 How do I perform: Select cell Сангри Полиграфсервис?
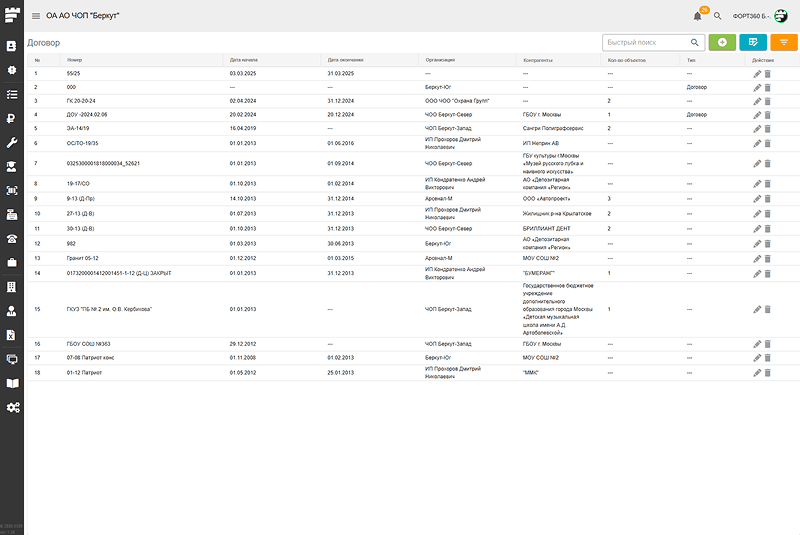[x=553, y=129]
